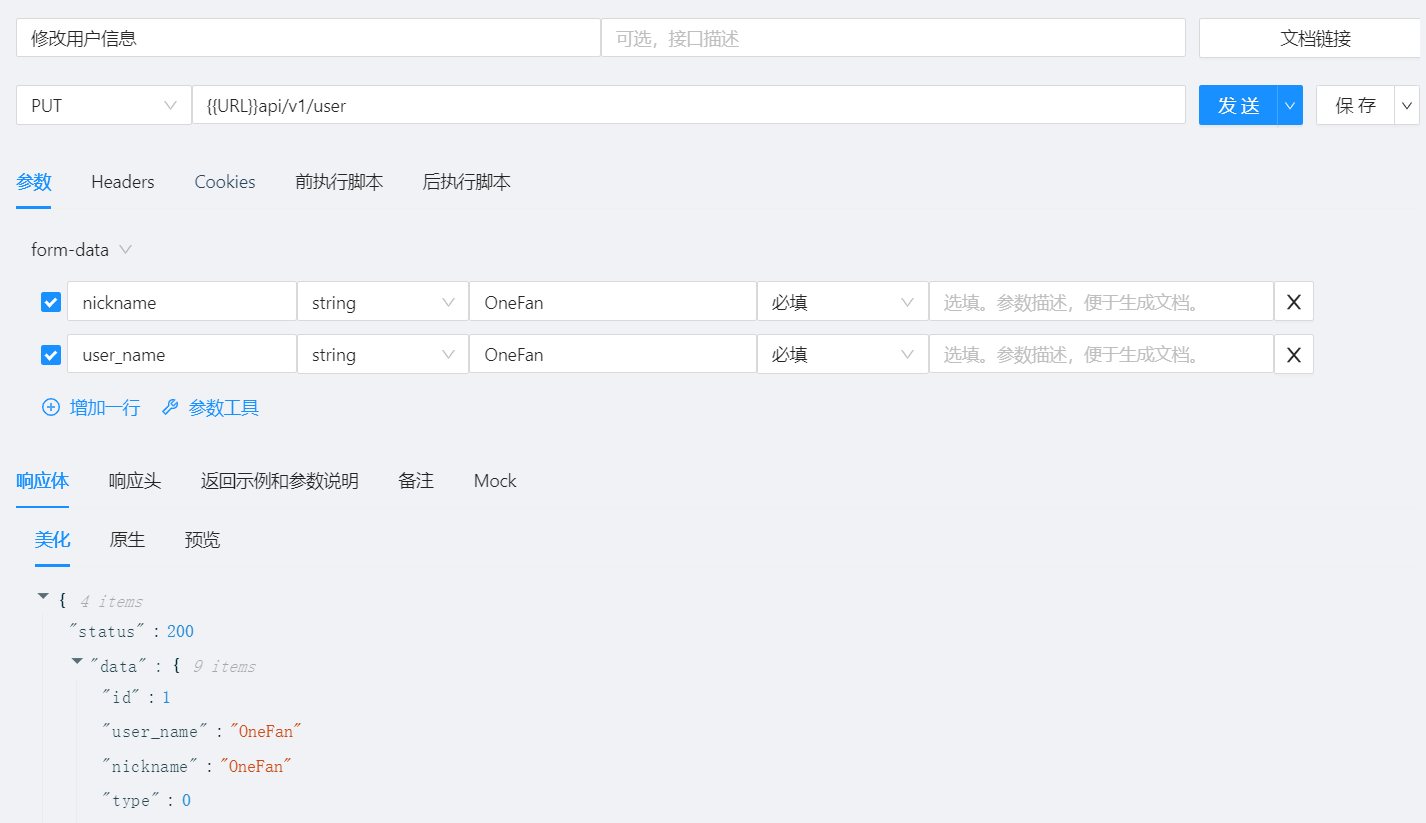1426x823 pixels.
Task: Collapse the root JSON object triangle
Action: 42,595
